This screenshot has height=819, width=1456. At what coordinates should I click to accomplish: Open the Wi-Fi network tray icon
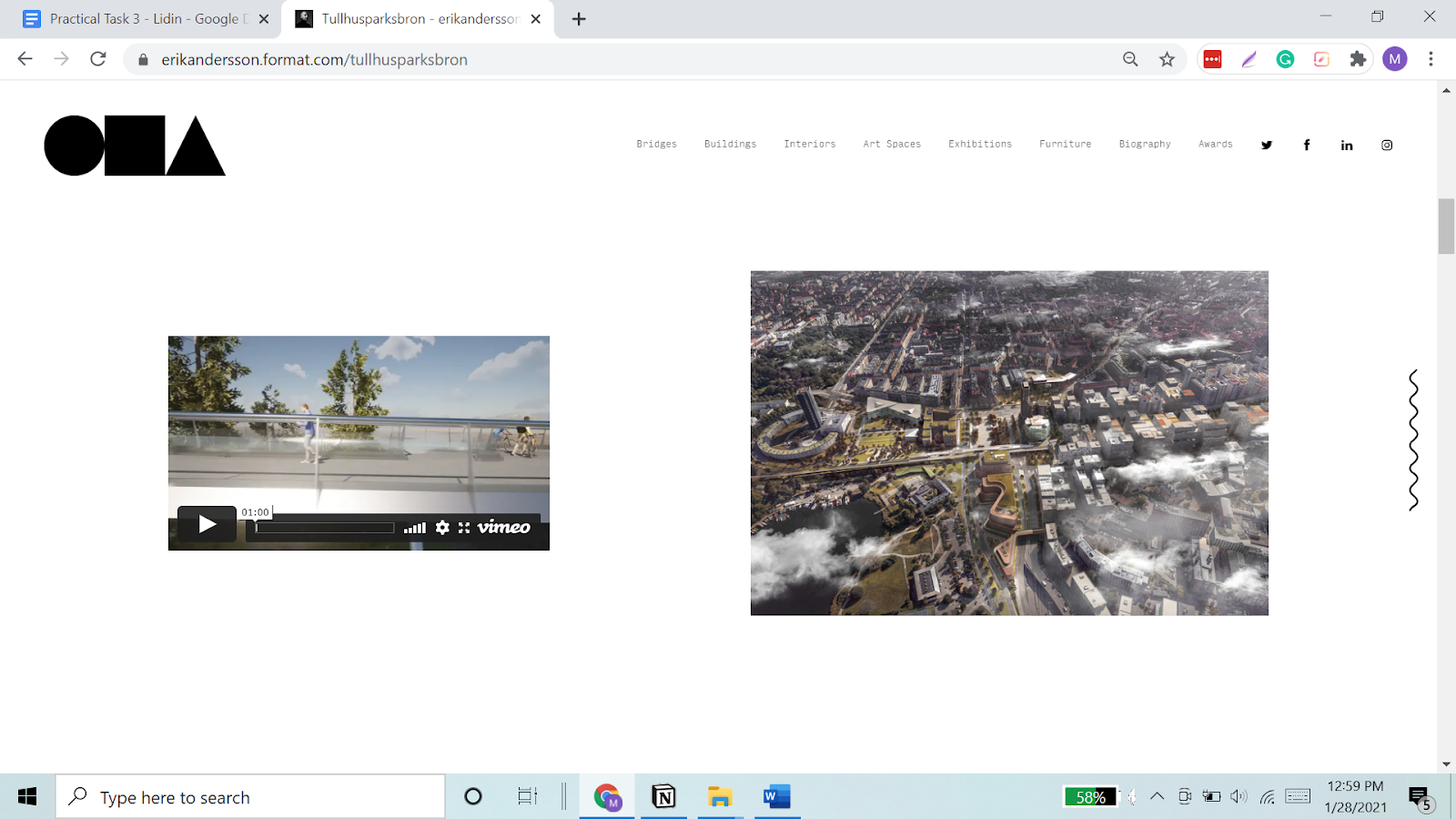tap(1267, 797)
